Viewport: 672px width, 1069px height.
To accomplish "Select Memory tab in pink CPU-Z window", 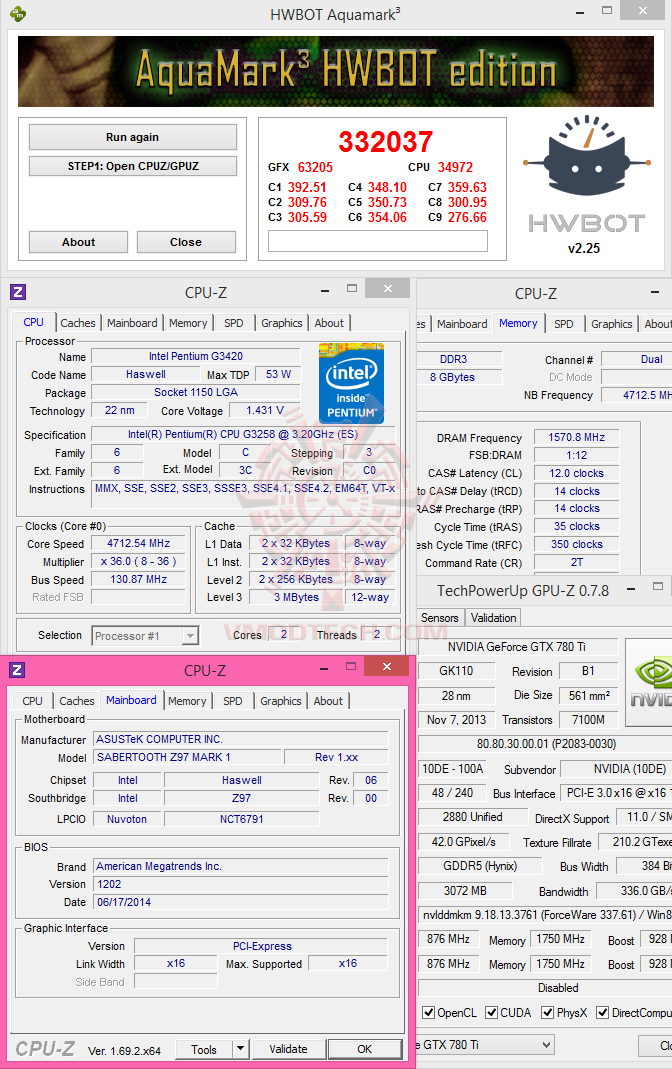I will (x=187, y=701).
